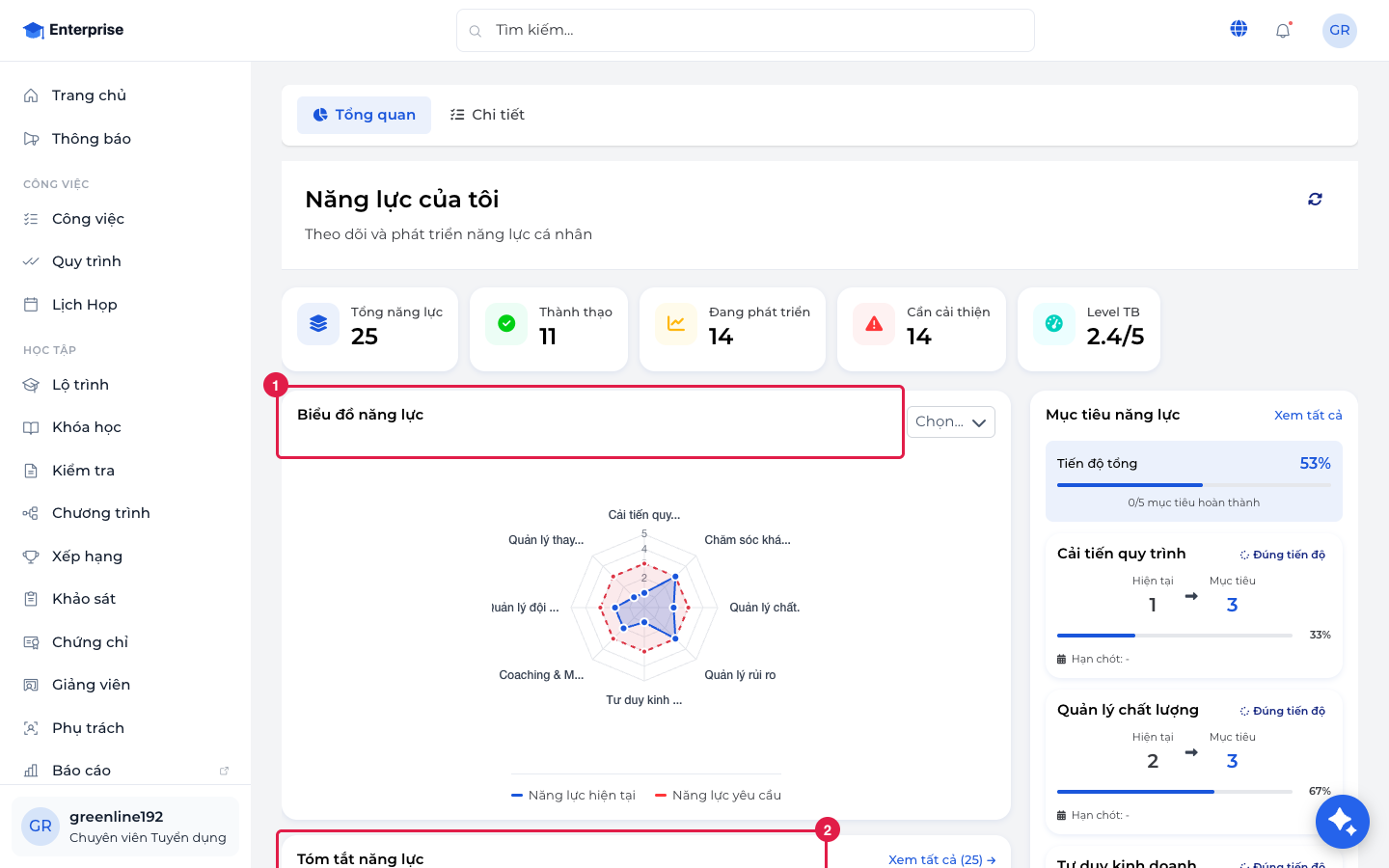Click the Level TB gauge icon
The height and width of the screenshot is (868, 1389).
point(1054,324)
